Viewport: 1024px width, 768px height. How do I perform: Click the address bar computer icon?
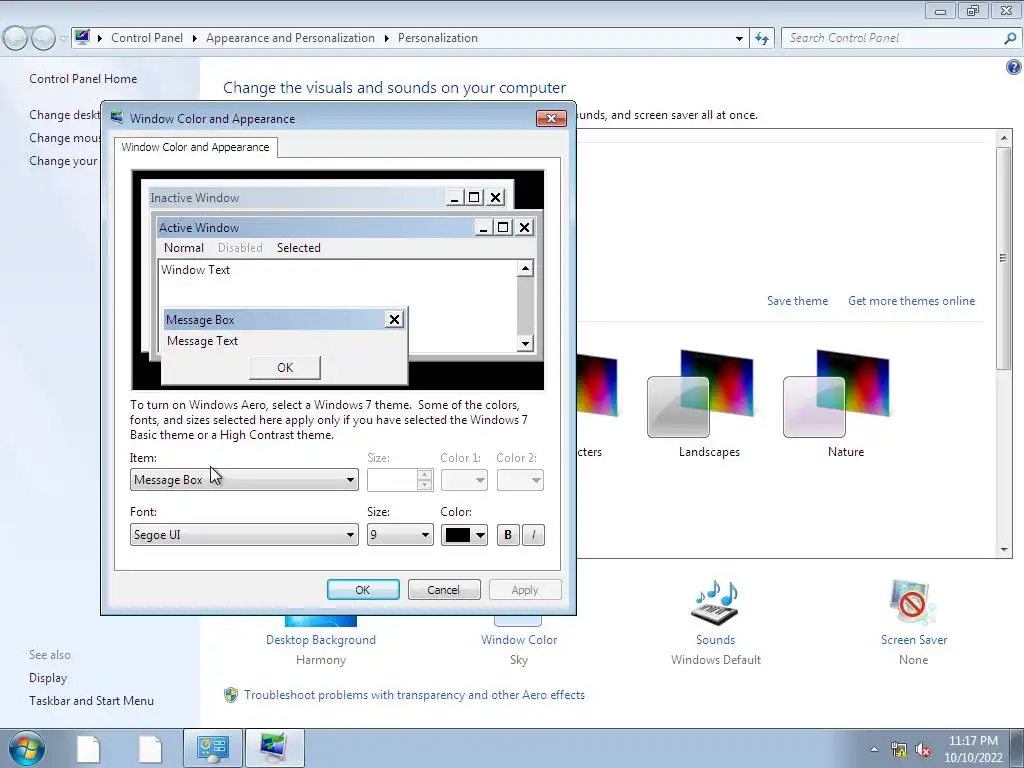point(82,37)
